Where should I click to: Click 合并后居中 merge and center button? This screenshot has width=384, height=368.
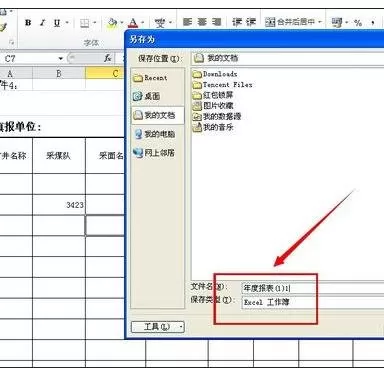[x=290, y=22]
